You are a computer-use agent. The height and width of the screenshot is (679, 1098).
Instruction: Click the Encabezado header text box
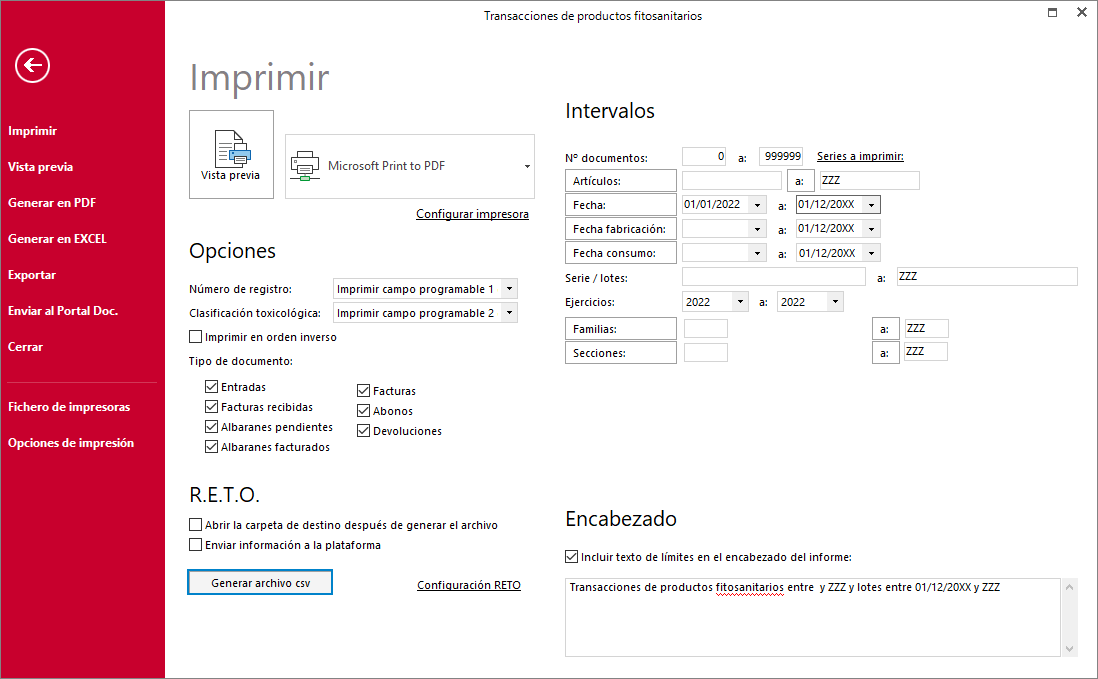tap(812, 617)
